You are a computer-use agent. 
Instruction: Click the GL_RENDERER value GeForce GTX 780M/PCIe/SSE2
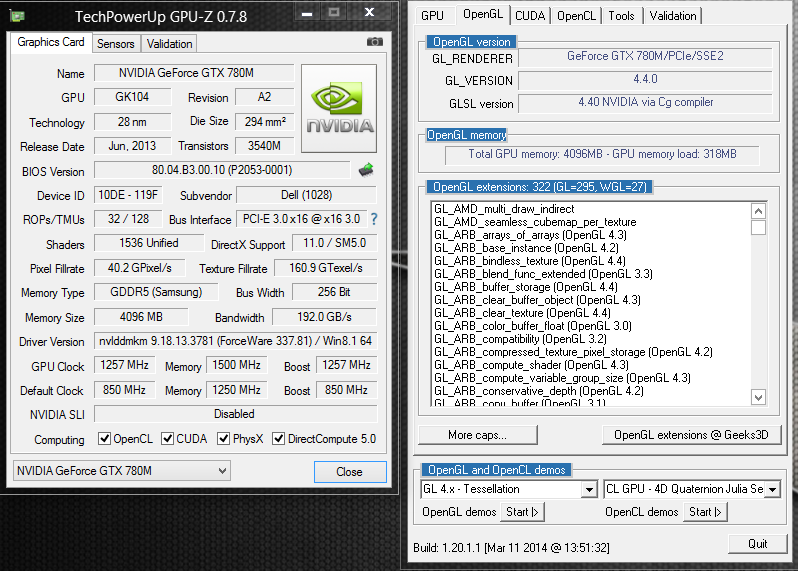point(645,56)
